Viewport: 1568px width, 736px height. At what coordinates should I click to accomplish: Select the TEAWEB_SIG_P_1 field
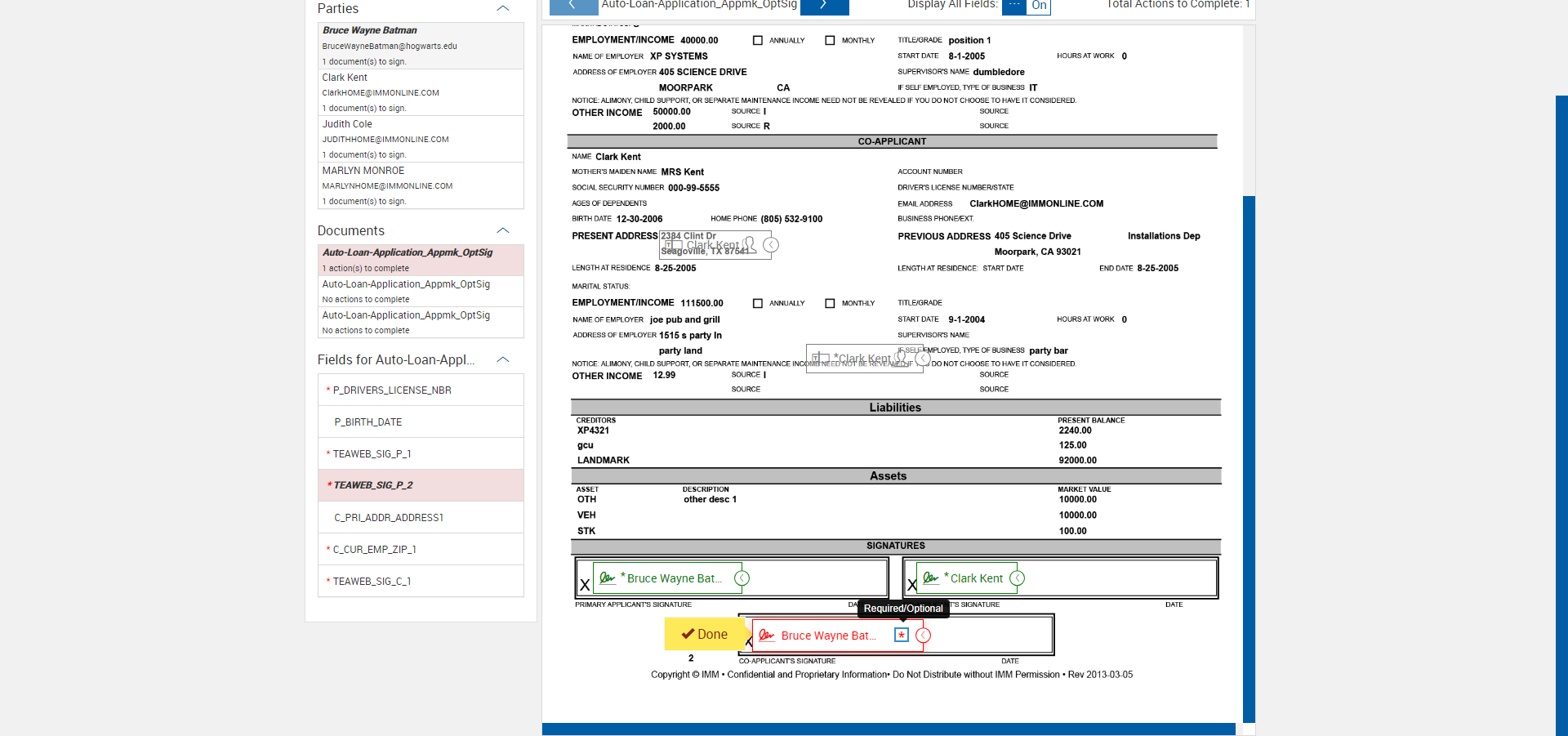click(421, 454)
